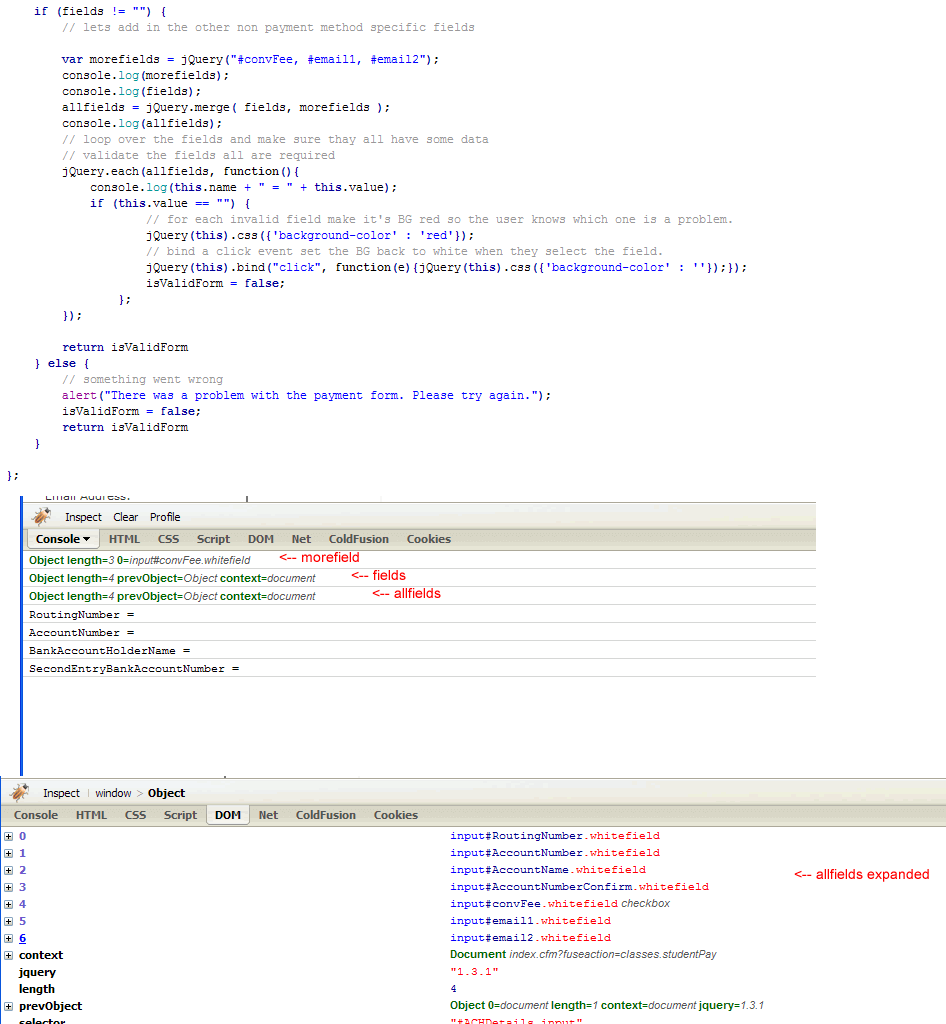Click the Profile button in the console toolbar
This screenshot has height=1024, width=946.
[x=165, y=517]
